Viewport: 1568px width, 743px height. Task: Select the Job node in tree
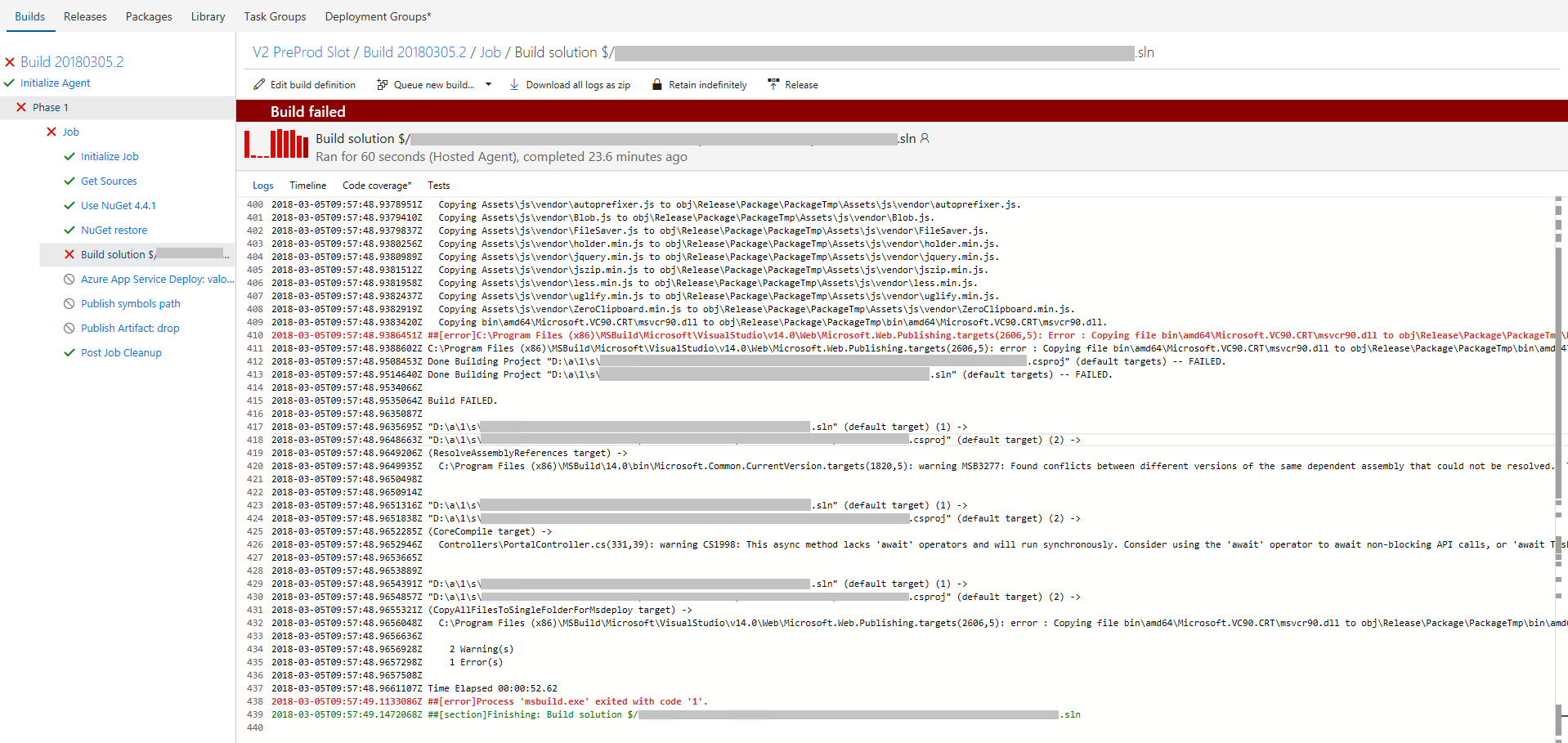(x=71, y=132)
